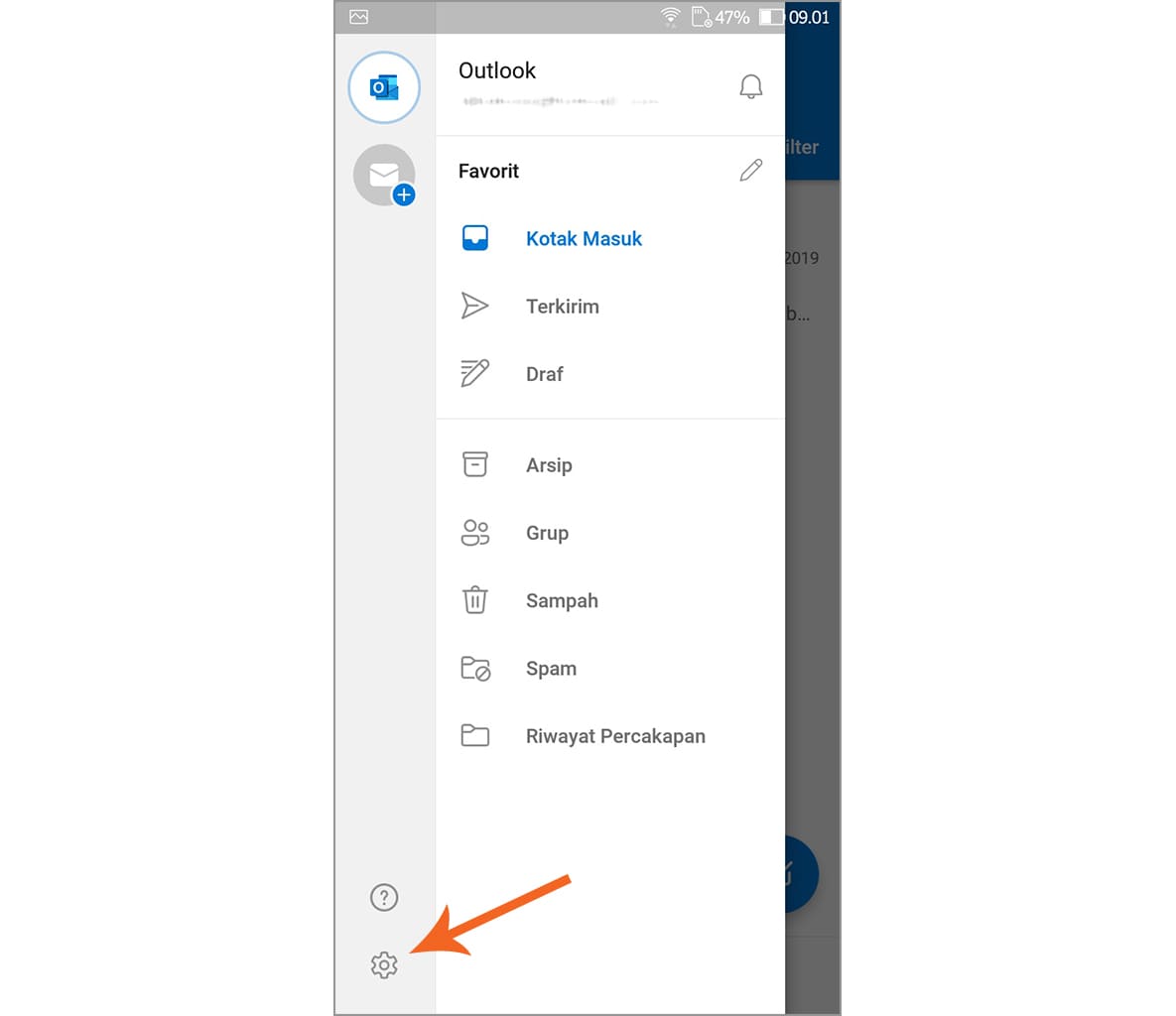Tap the SD card status icon

[x=702, y=17]
